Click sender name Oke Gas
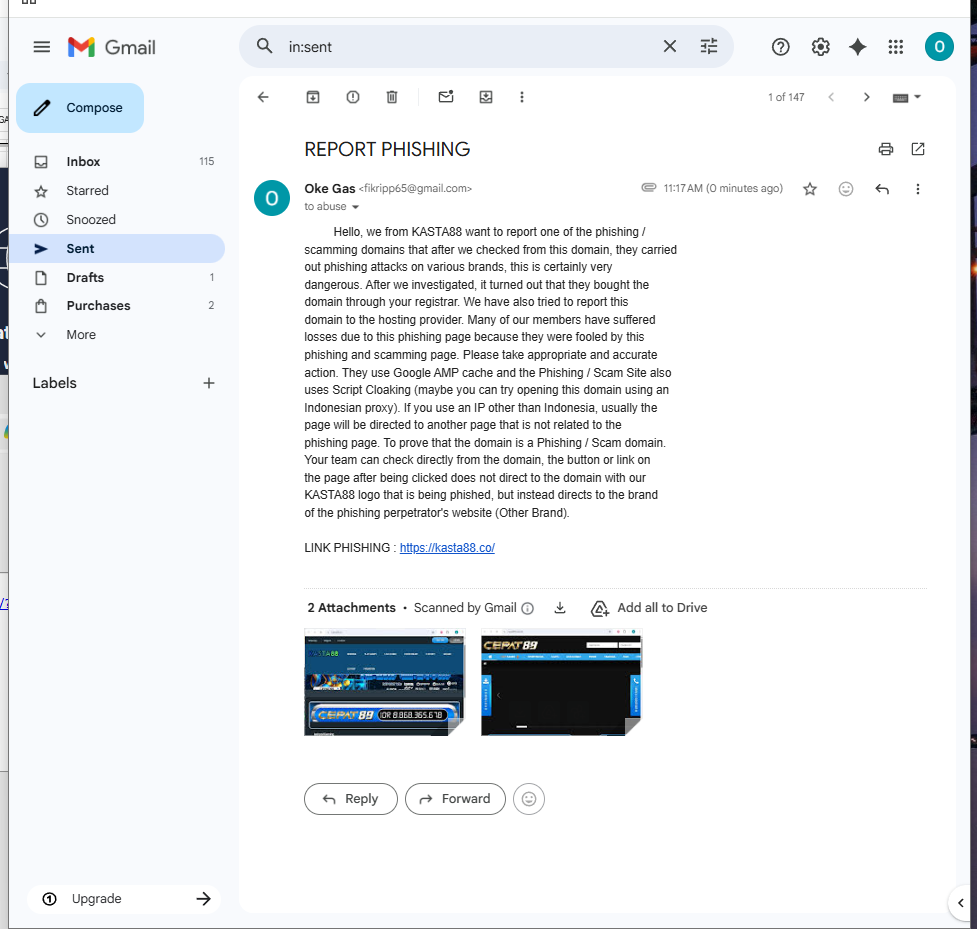The height and width of the screenshot is (929, 977). (x=330, y=188)
